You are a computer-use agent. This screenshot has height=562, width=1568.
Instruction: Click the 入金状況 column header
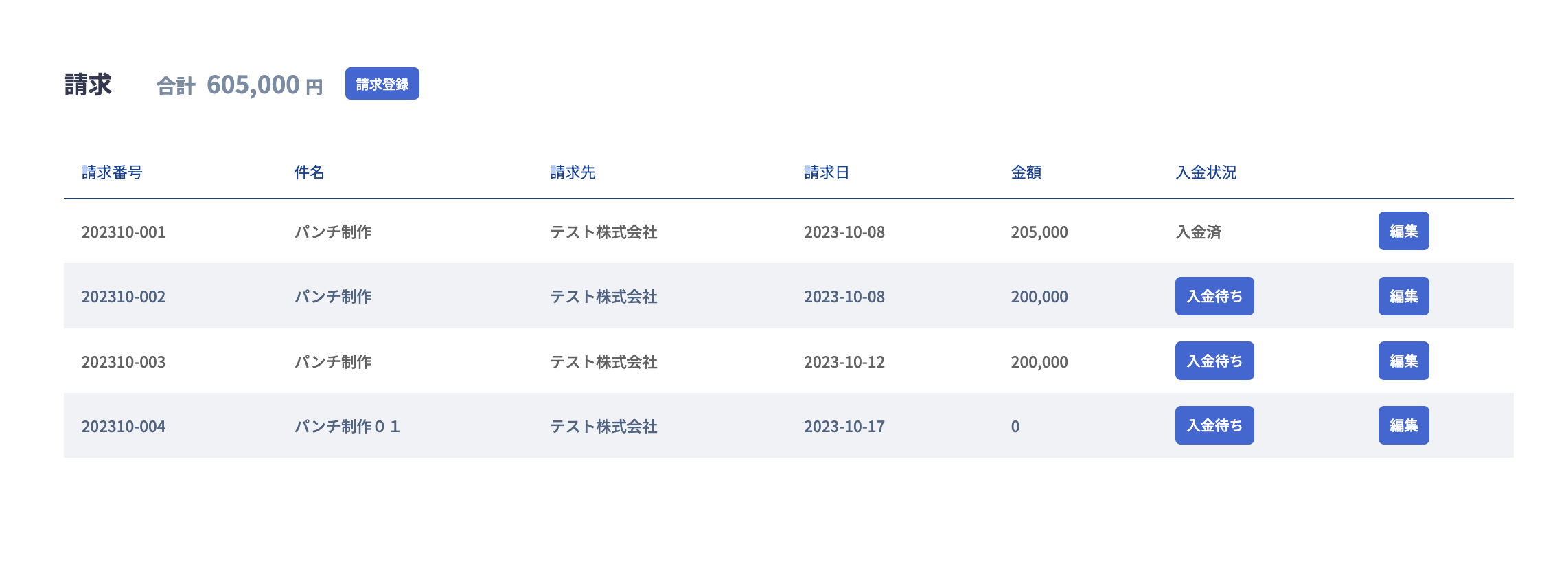[x=1206, y=172]
